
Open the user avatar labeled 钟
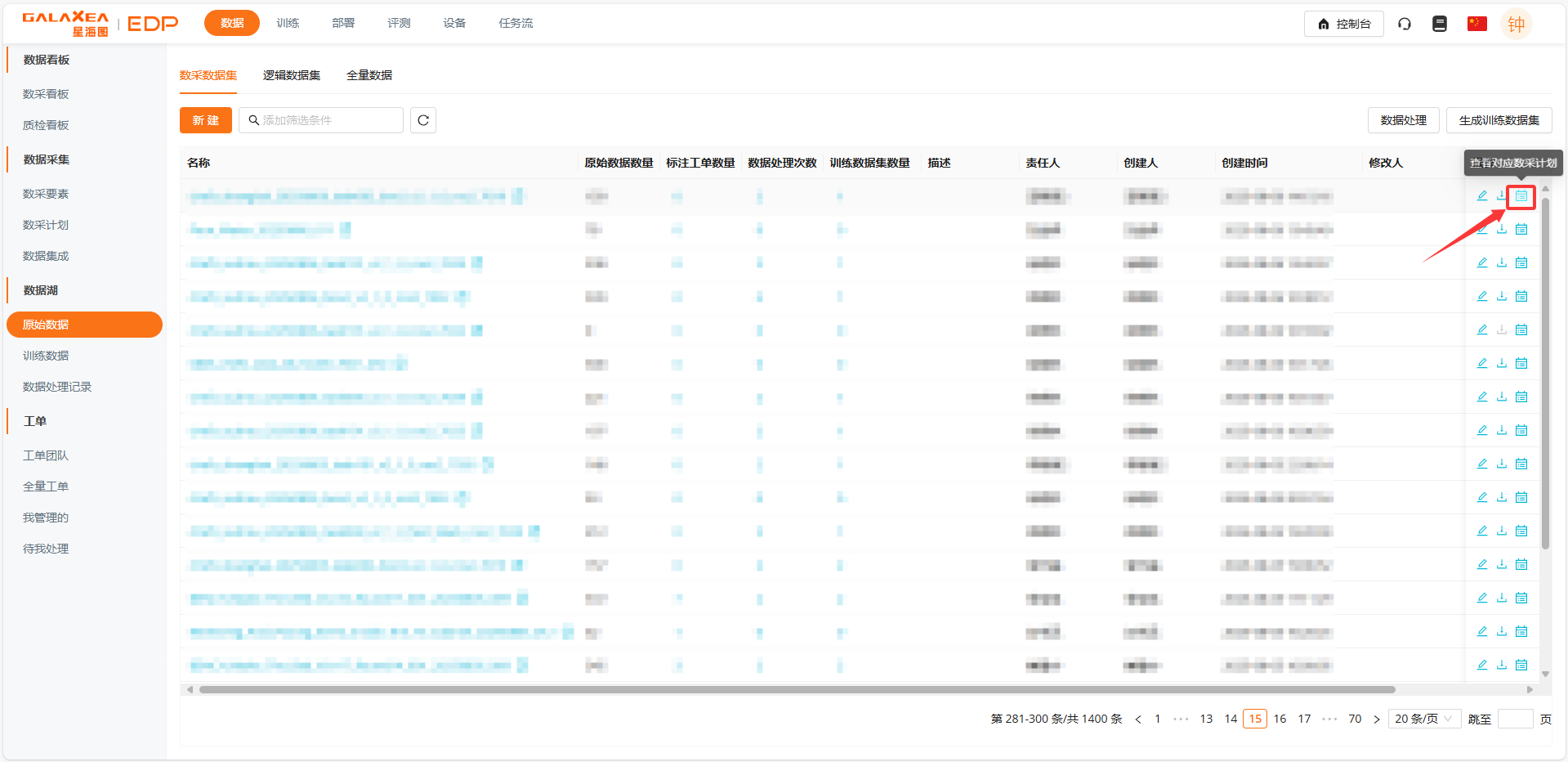pyautogui.click(x=1516, y=25)
